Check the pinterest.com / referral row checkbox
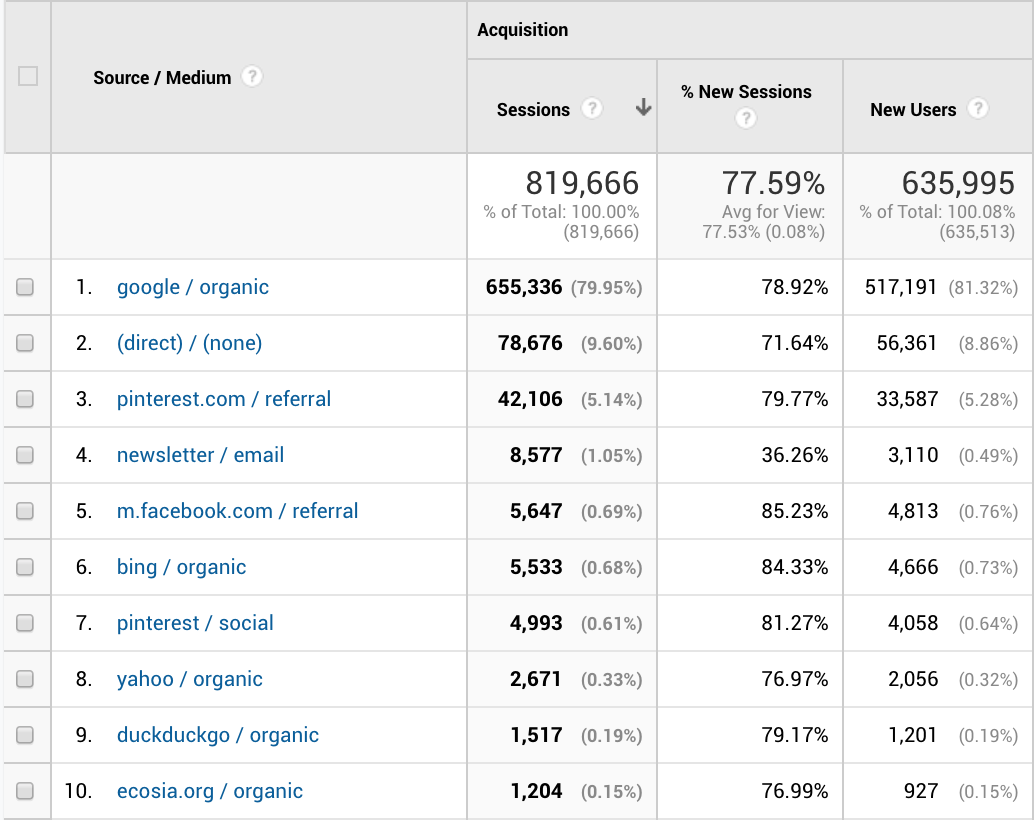The width and height of the screenshot is (1034, 820). [25, 399]
